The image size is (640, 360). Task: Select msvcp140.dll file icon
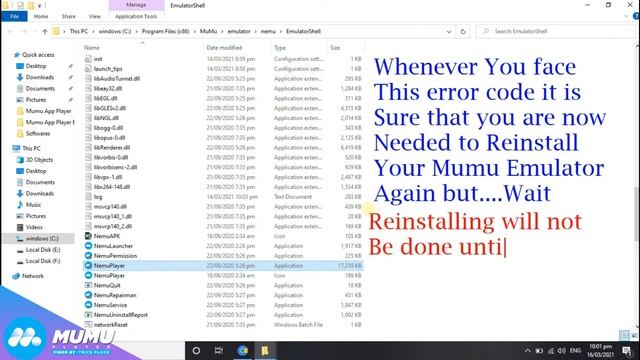[x=88, y=207]
